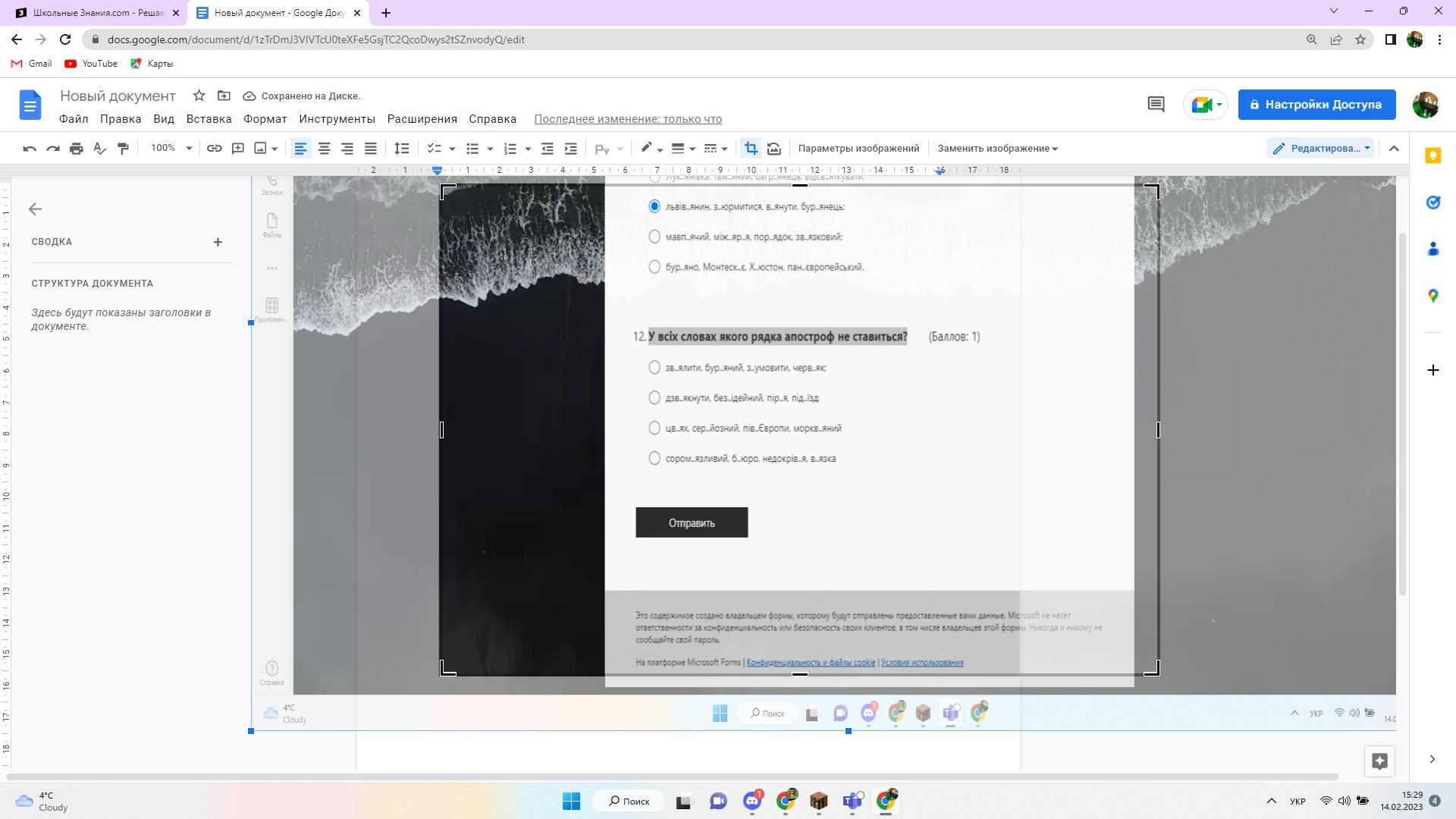
Task: Open the Расширения menu
Action: 422,119
